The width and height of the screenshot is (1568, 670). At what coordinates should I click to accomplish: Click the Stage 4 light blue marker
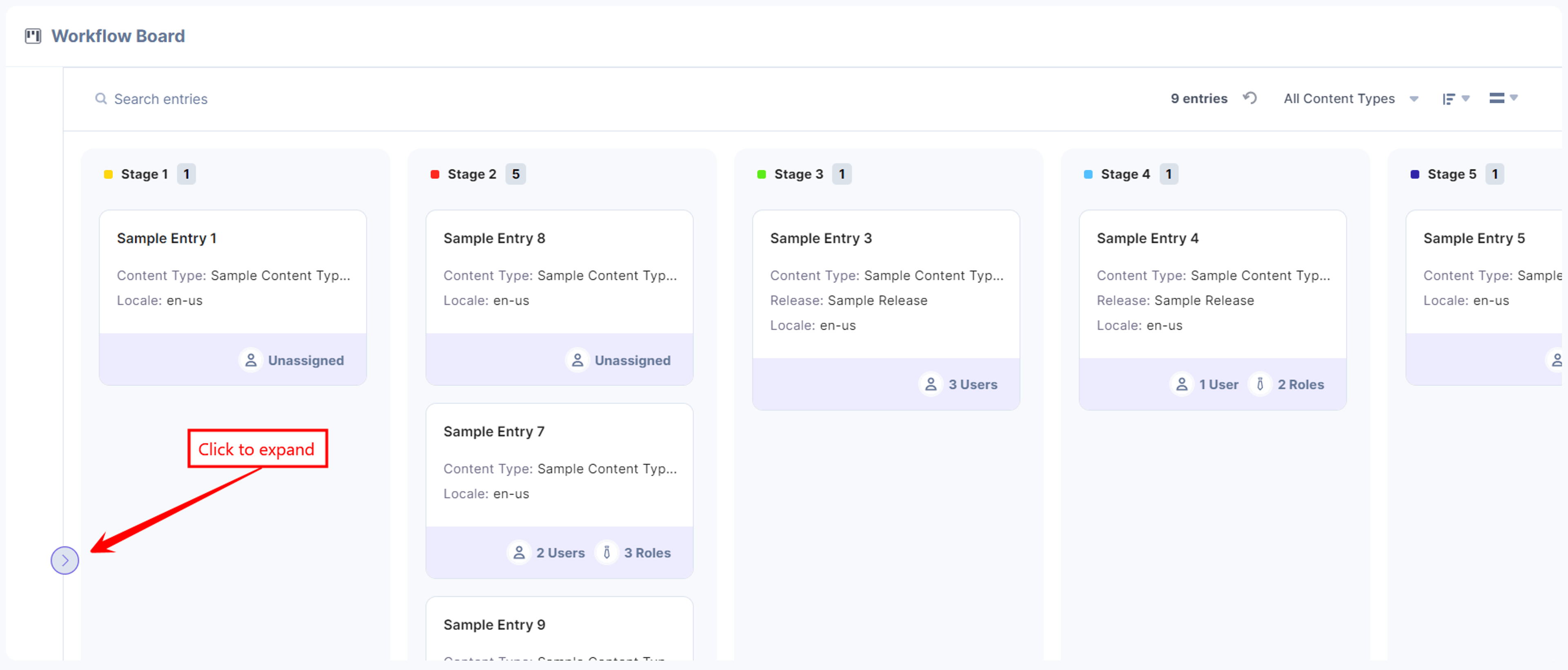tap(1088, 175)
